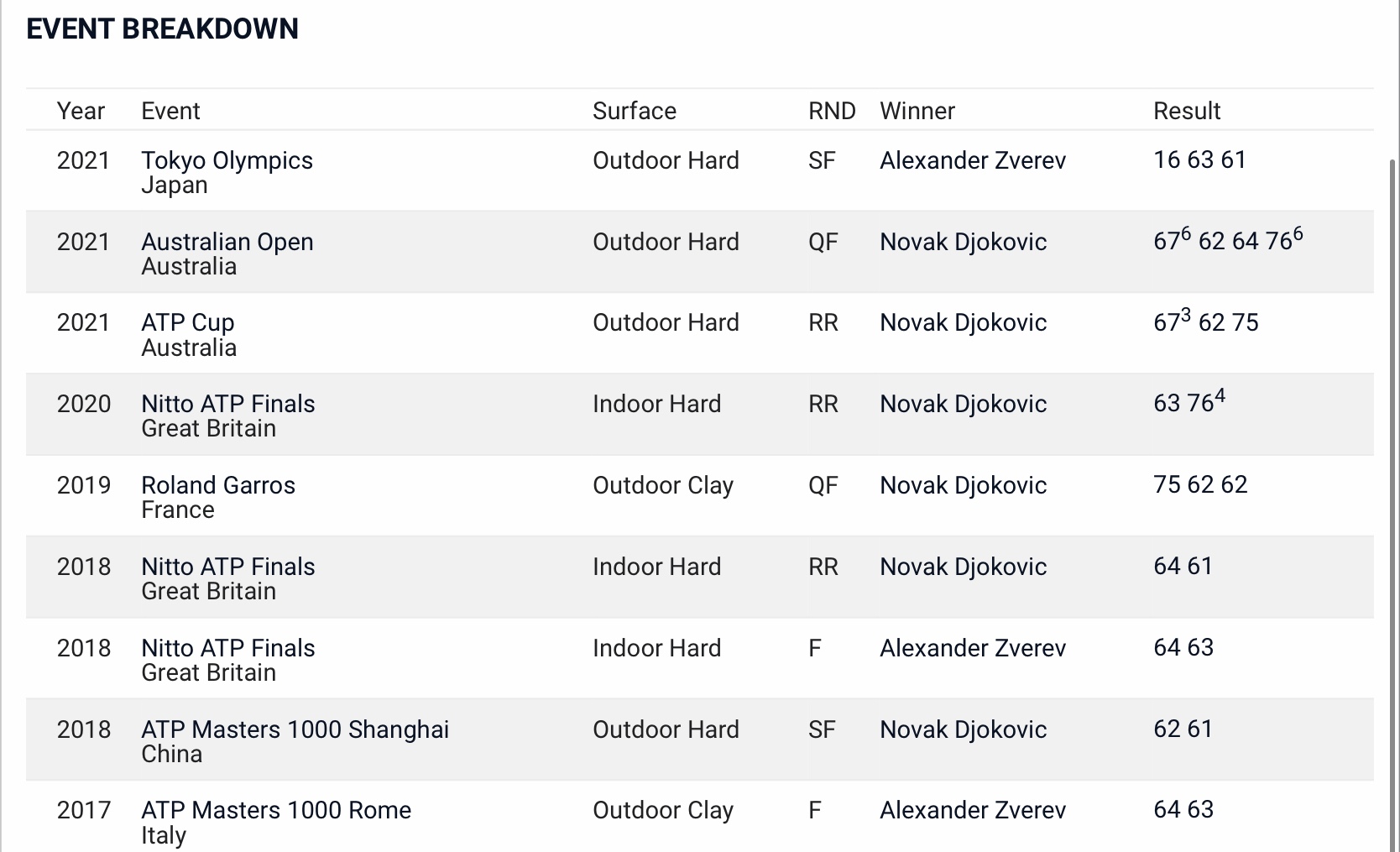Select the ATP Cup event row
This screenshot has width=1400, height=852.
click(699, 333)
